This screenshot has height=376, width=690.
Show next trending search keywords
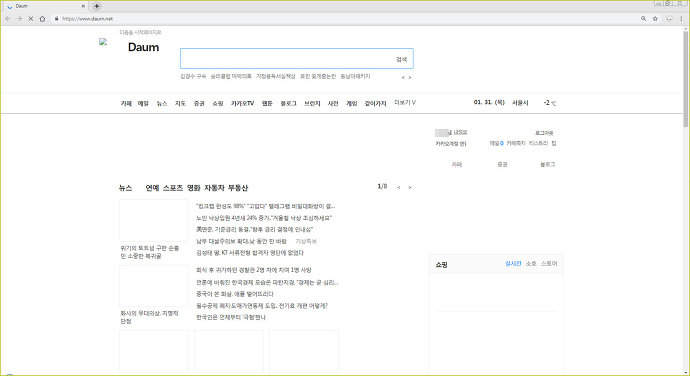[410, 77]
